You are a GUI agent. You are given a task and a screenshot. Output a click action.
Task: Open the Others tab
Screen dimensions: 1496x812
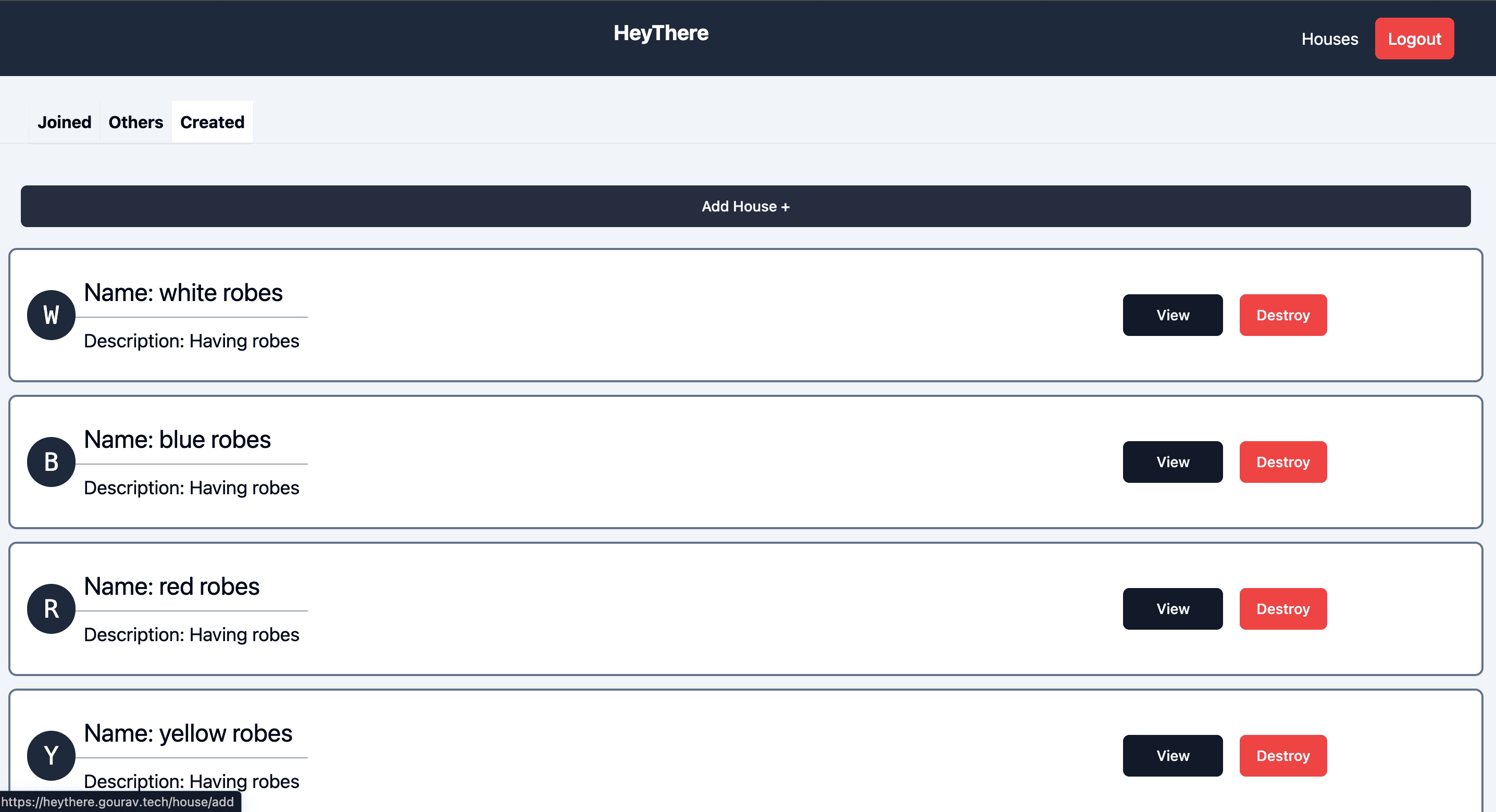pos(136,122)
